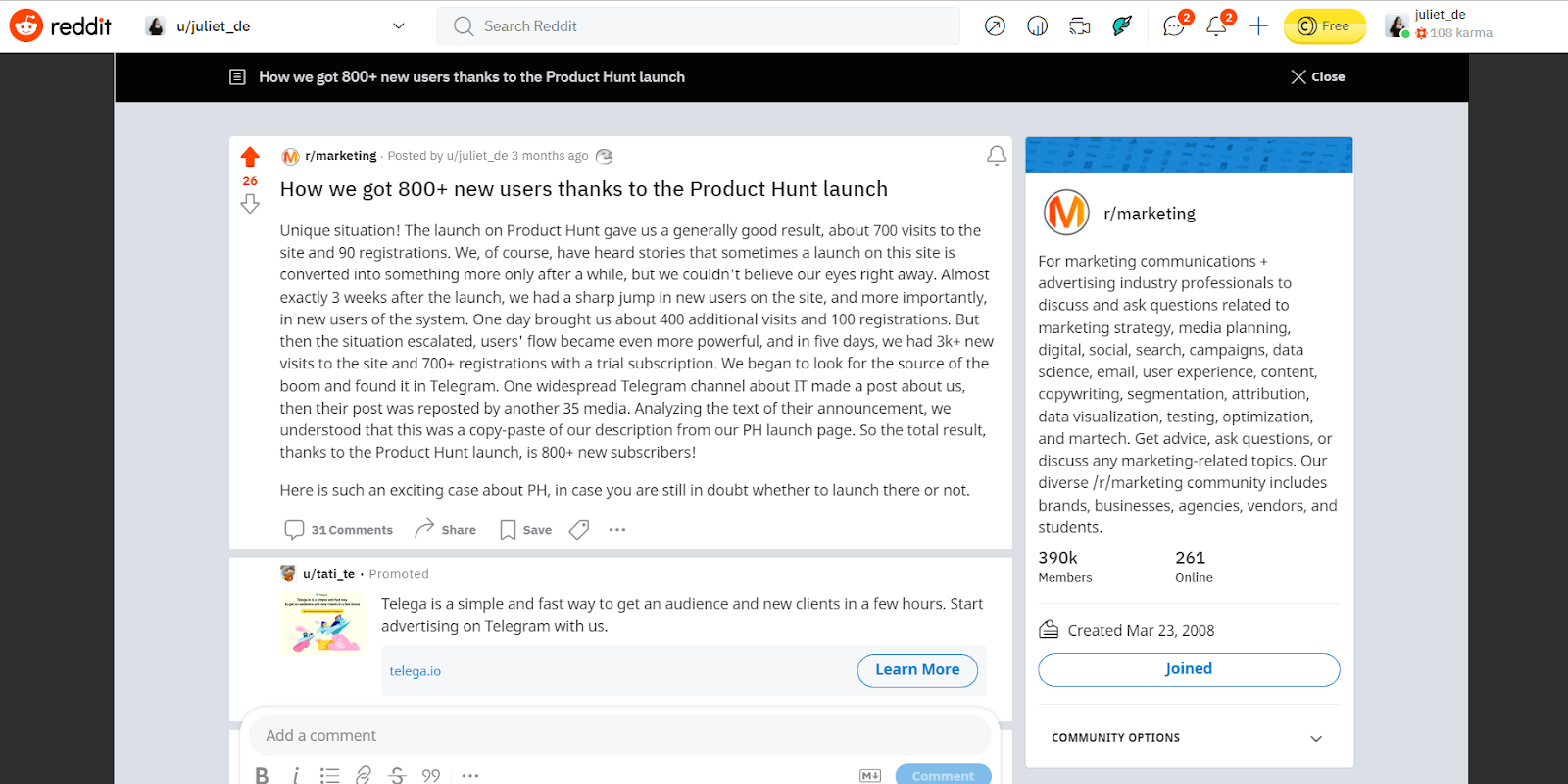Click the '390k Members' count
Screen dimensions: 1568x784
pos(1065,566)
